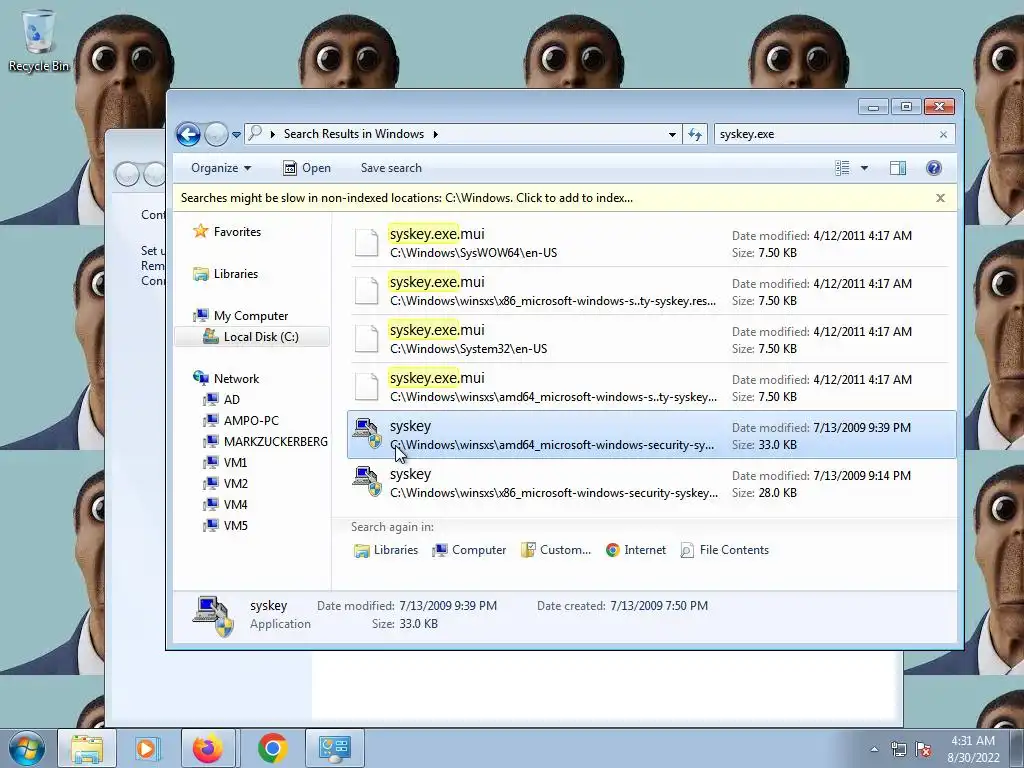Open Explorer help with the question mark

coord(934,168)
